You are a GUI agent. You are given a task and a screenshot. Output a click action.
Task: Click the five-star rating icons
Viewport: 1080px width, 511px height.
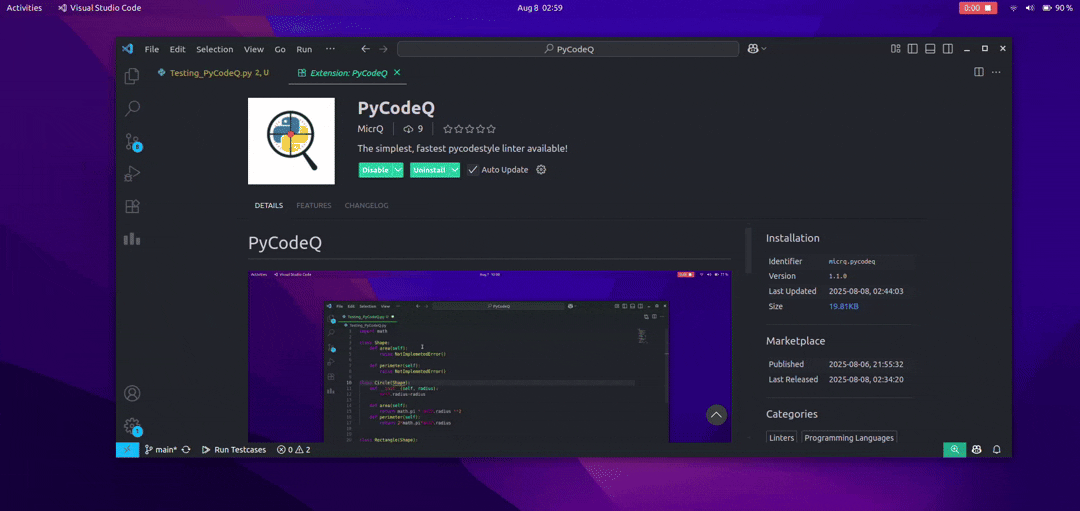tap(469, 129)
